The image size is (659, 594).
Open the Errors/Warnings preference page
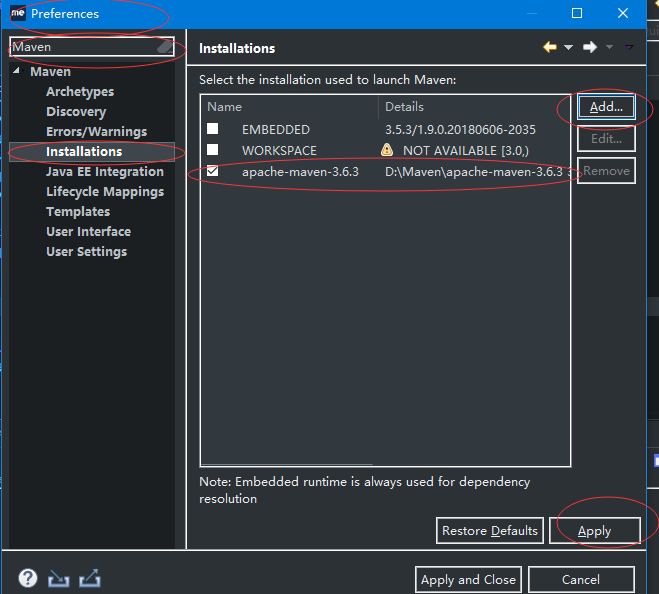pyautogui.click(x=97, y=132)
